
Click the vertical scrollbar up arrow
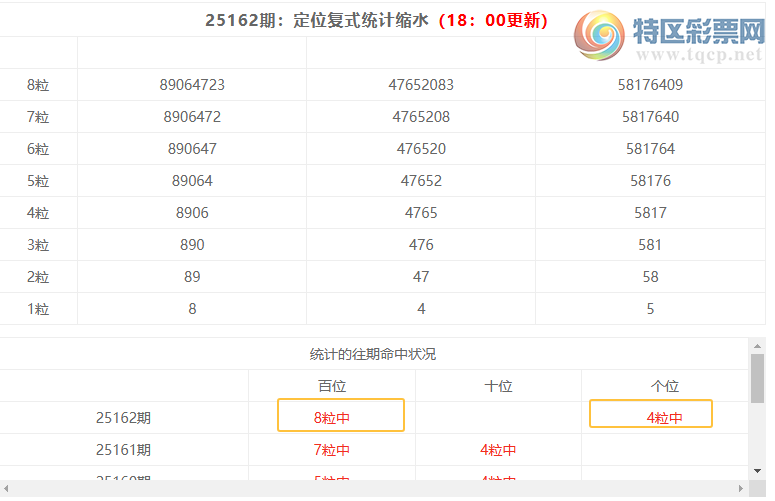[757, 345]
